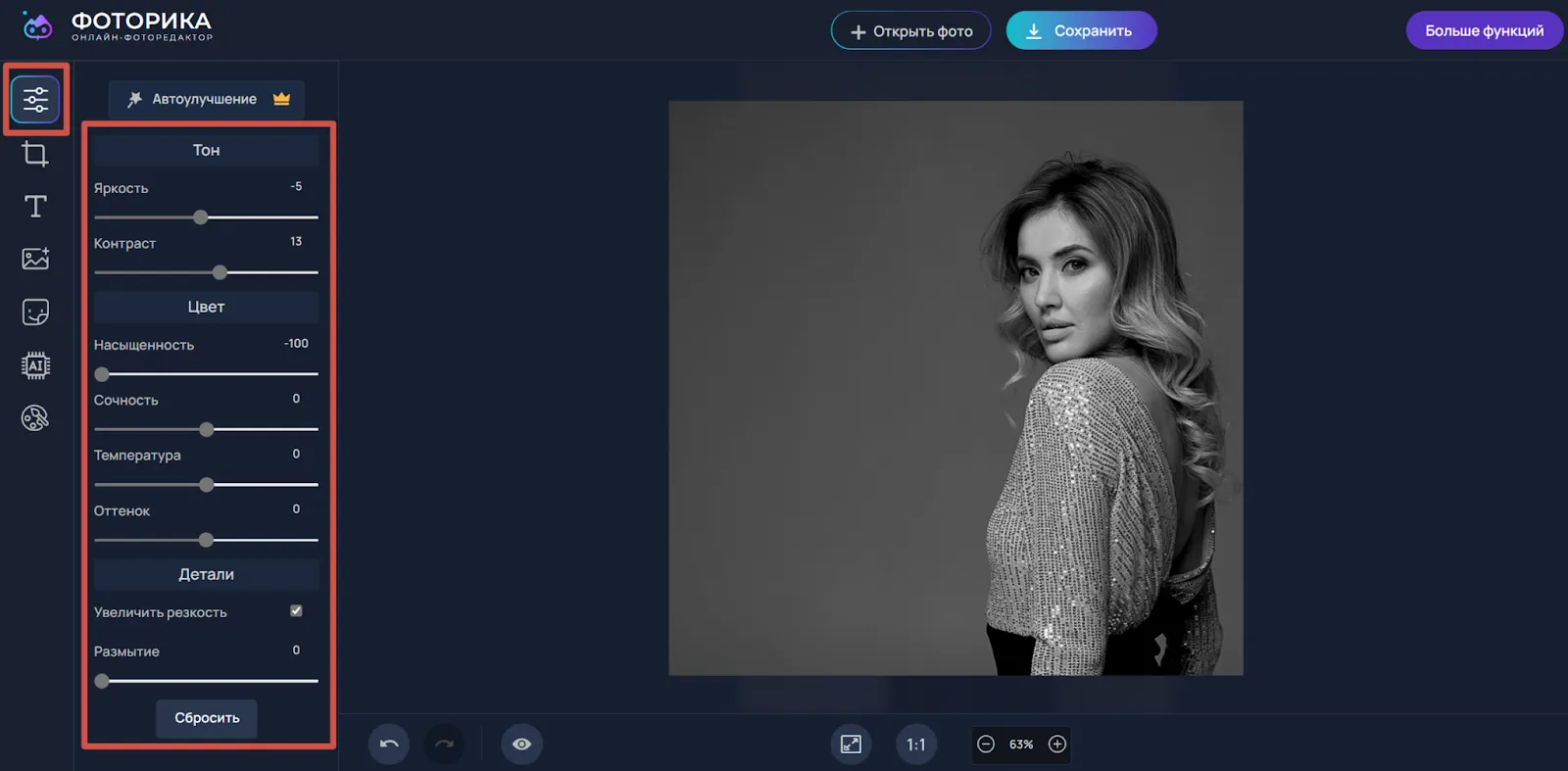Viewport: 1568px width, 771px height.
Task: Click the Контраст value 13
Action: click(x=296, y=241)
